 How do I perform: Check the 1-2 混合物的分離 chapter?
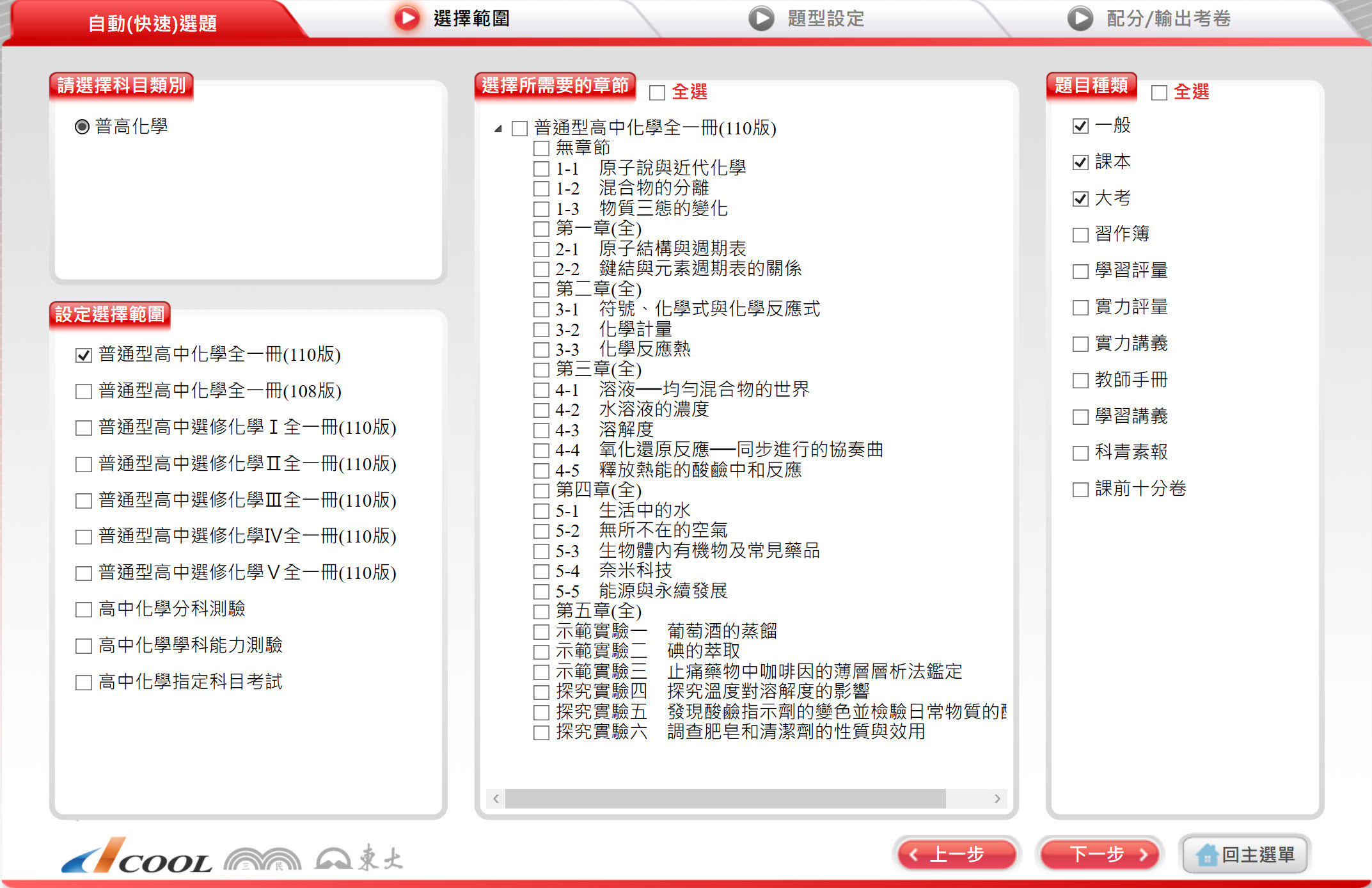pyautogui.click(x=541, y=189)
